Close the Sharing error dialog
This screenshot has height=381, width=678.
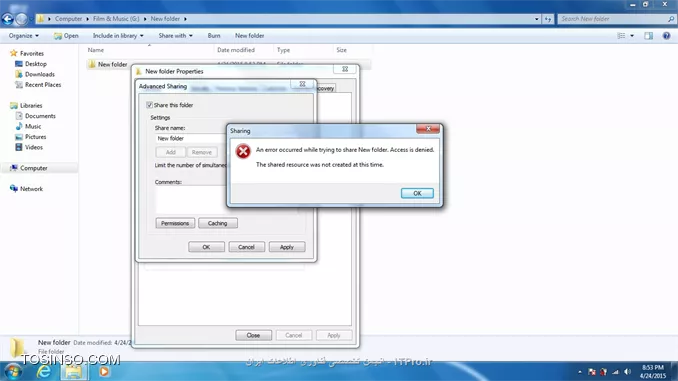[428, 129]
